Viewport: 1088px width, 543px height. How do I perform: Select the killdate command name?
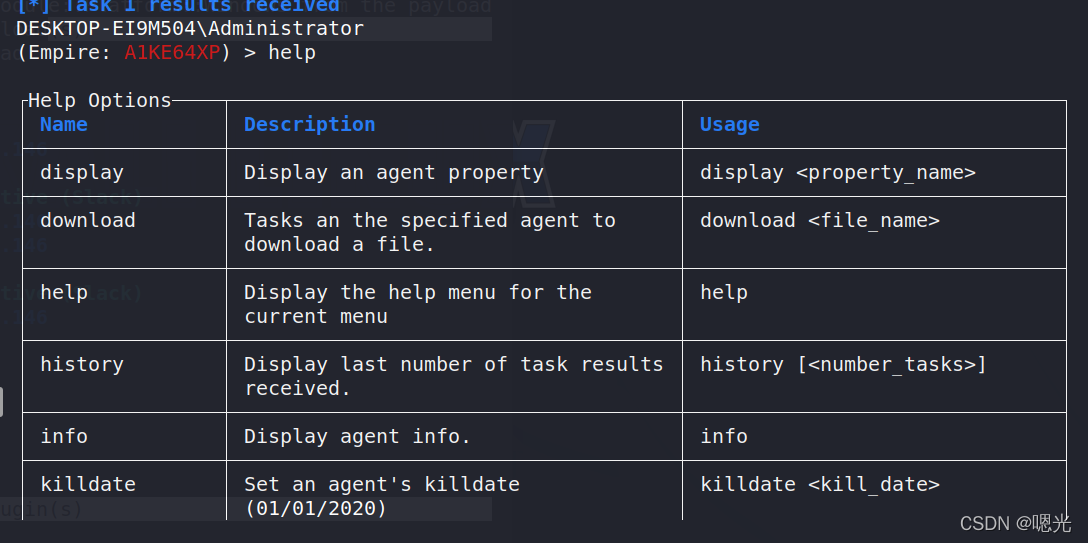click(x=88, y=485)
